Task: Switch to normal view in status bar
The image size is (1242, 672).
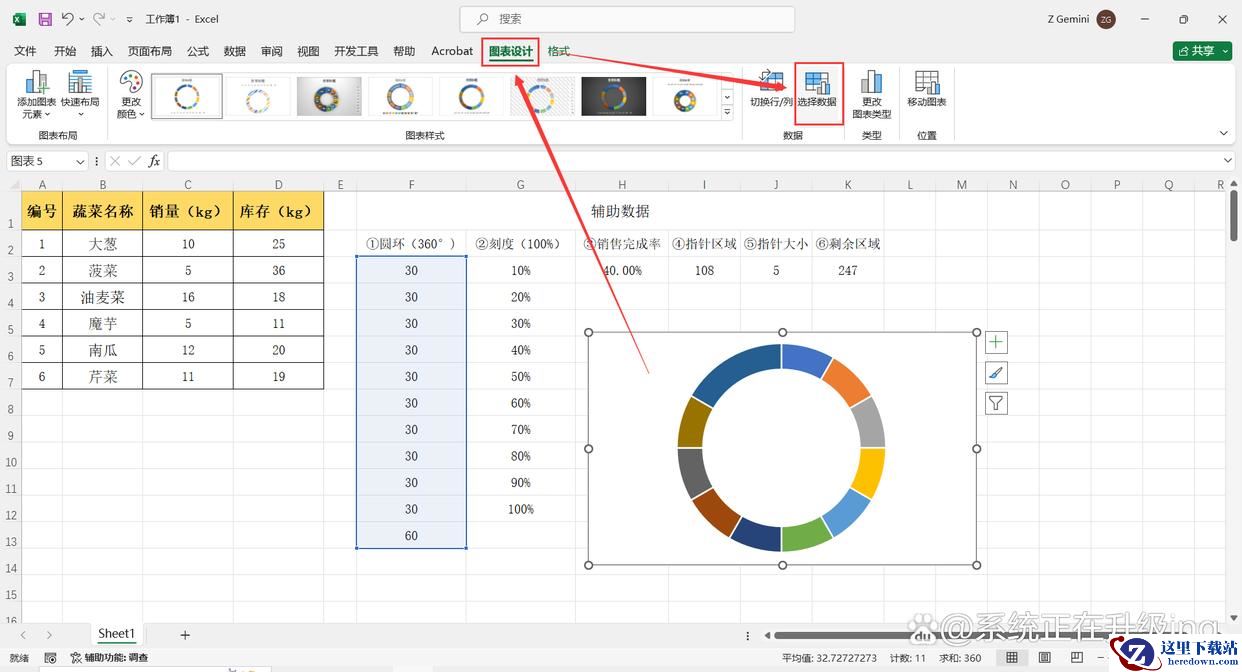Action: click(1012, 658)
